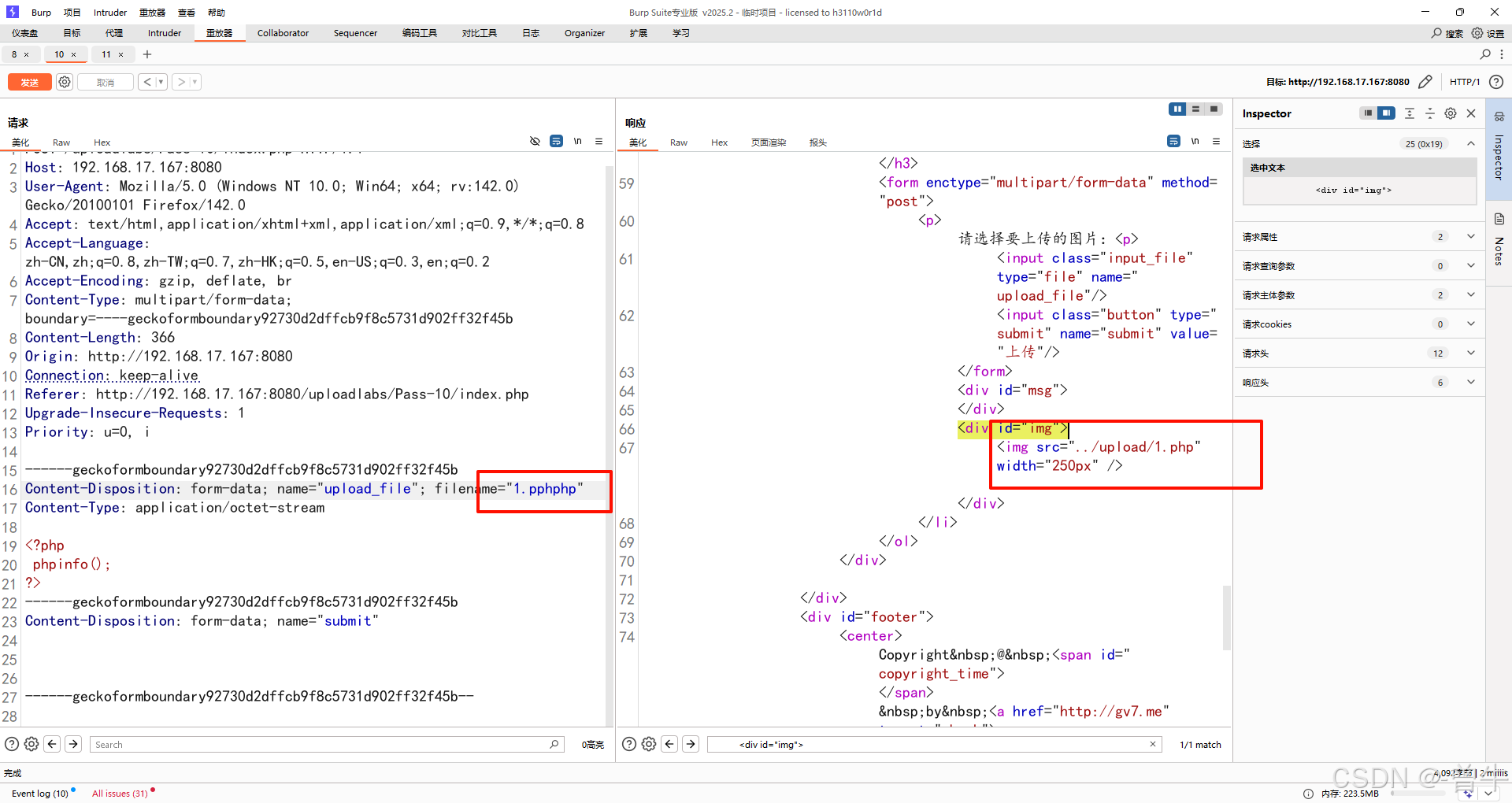This screenshot has height=803, width=1512.
Task: Select stacked top-bottom layout toggle
Action: click(x=1195, y=109)
